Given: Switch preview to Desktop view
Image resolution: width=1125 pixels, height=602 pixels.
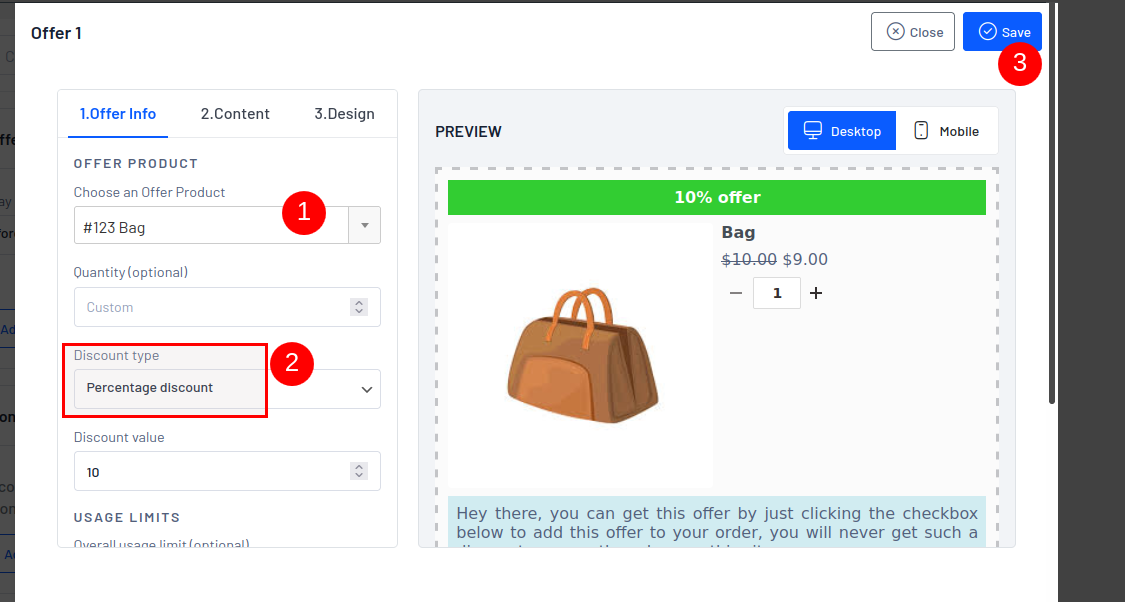Looking at the screenshot, I should tap(842, 131).
